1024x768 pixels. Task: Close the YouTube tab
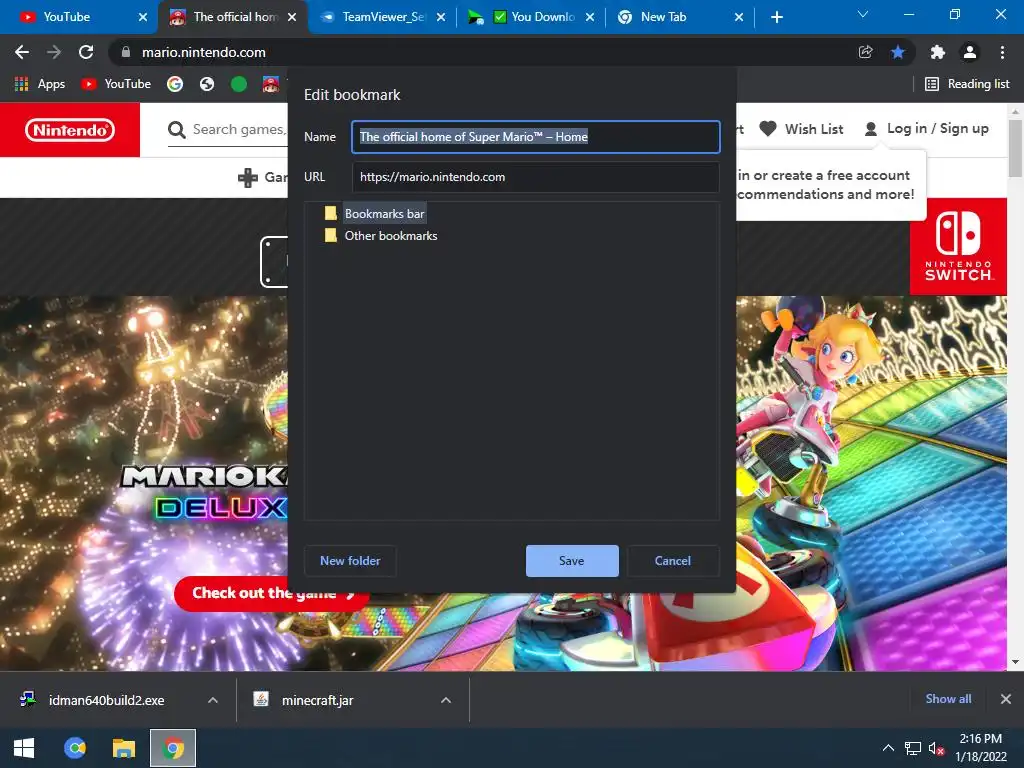pos(143,17)
